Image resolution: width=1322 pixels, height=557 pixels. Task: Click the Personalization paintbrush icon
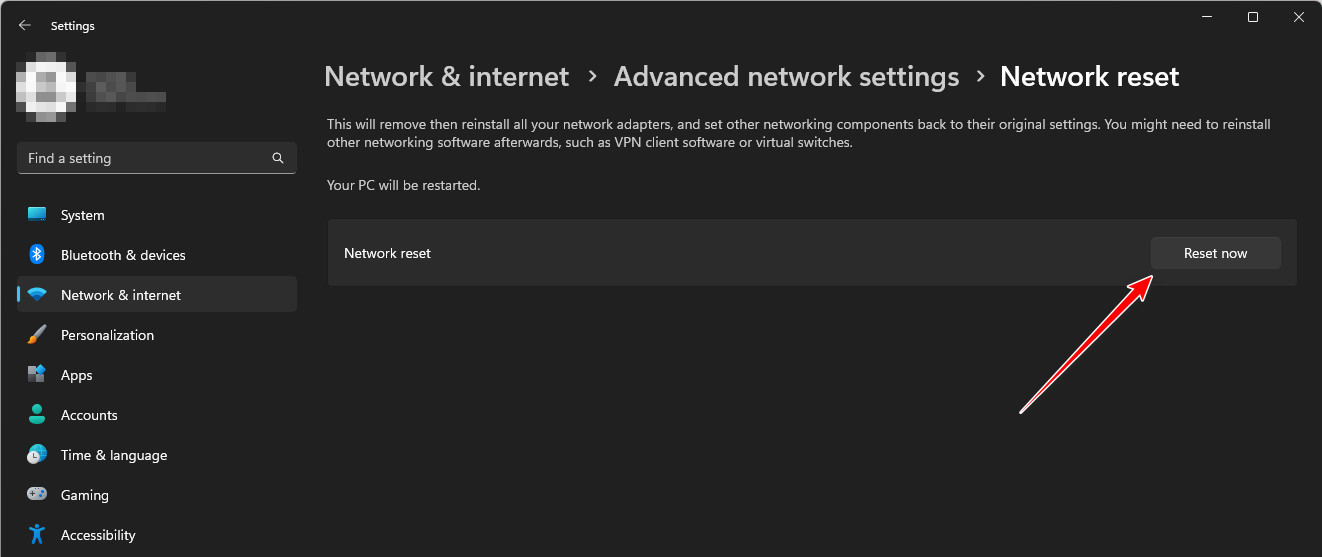(x=37, y=335)
